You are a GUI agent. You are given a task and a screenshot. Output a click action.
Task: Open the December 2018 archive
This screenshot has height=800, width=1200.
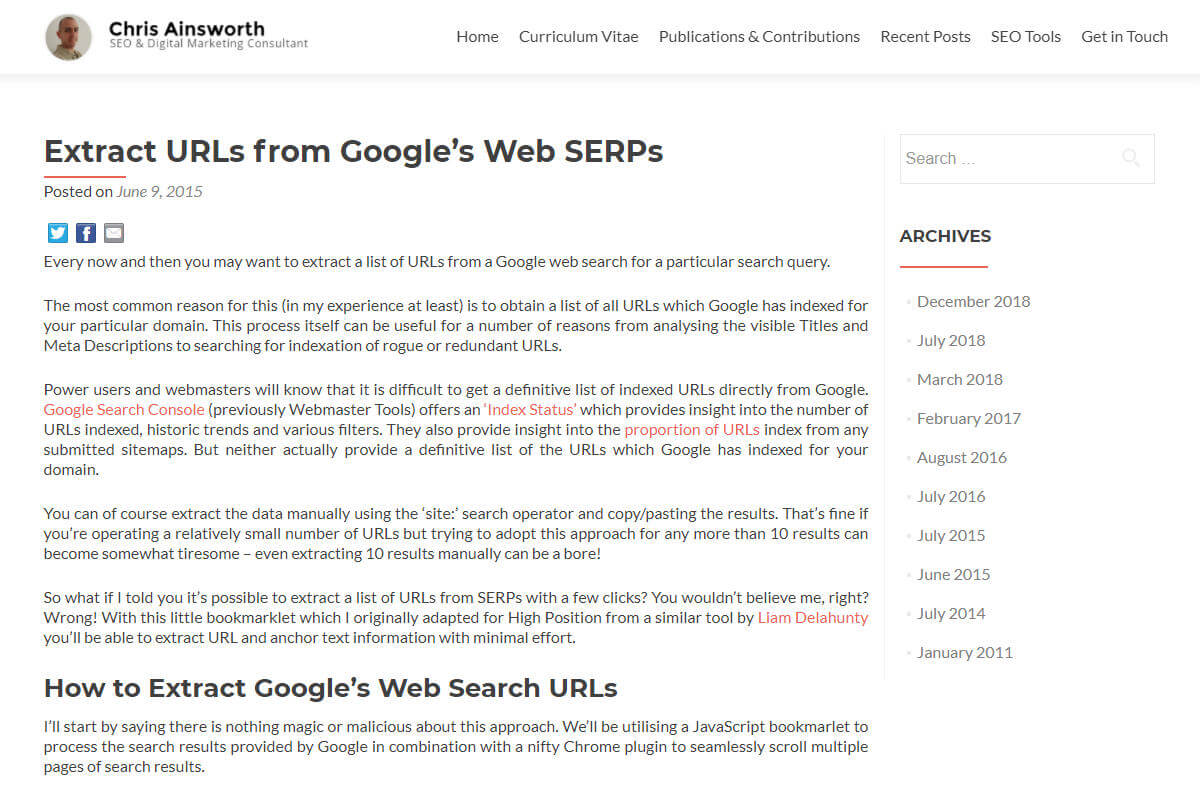[973, 301]
